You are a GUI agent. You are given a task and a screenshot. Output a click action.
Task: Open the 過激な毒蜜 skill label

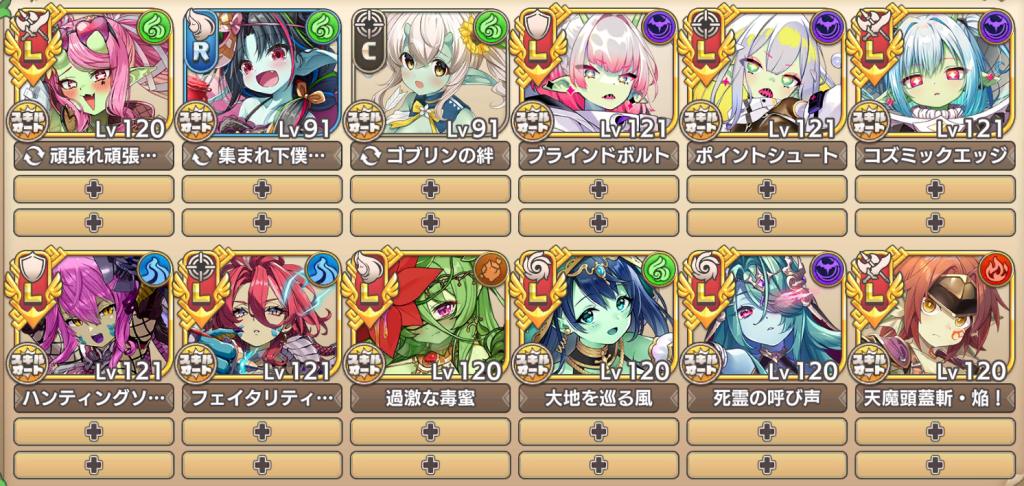pos(430,398)
